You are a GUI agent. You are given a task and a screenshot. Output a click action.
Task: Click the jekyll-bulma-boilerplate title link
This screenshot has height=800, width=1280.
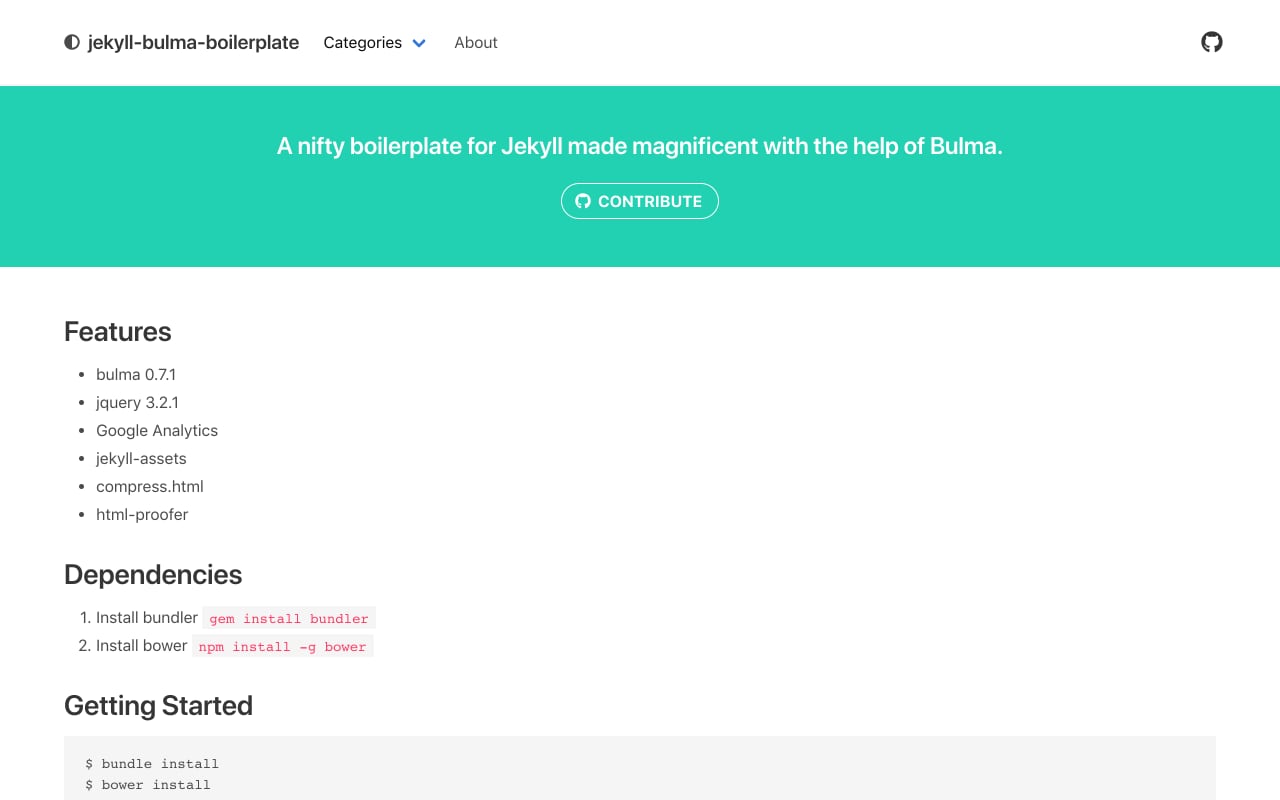193,42
